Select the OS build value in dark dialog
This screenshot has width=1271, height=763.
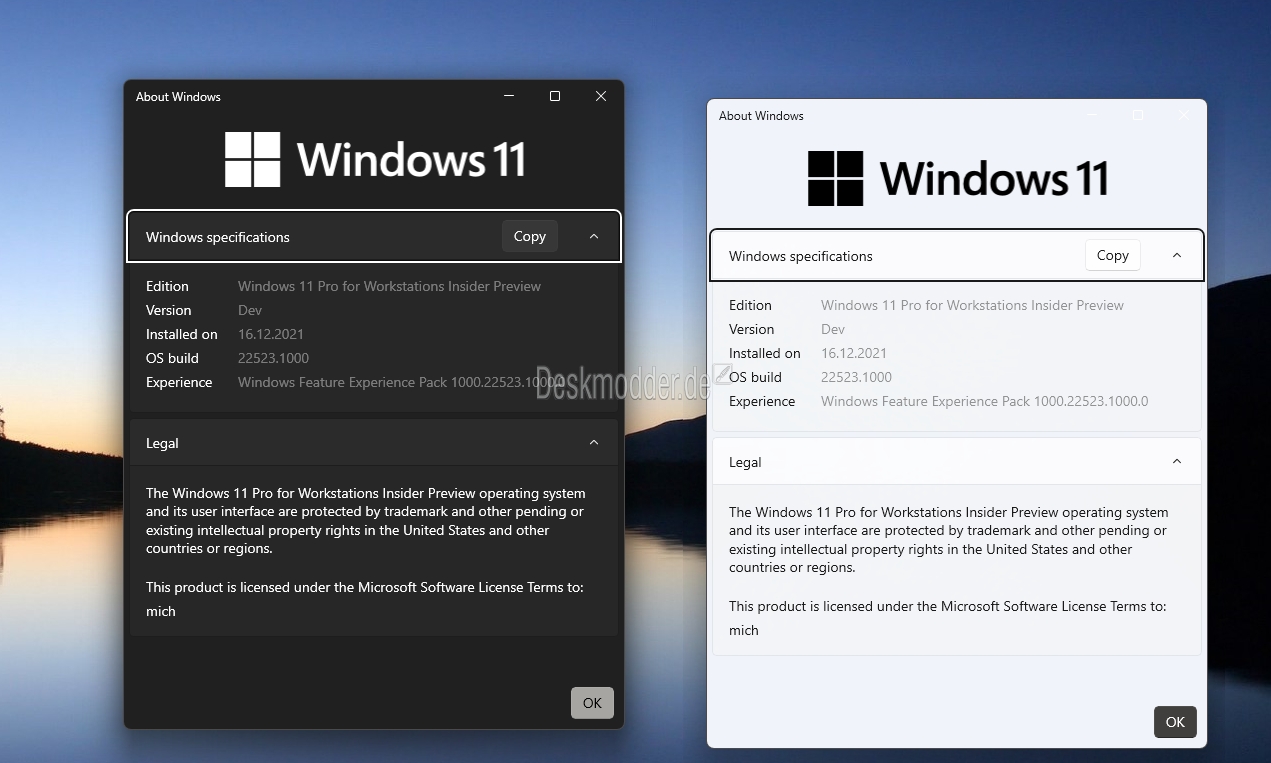[273, 358]
